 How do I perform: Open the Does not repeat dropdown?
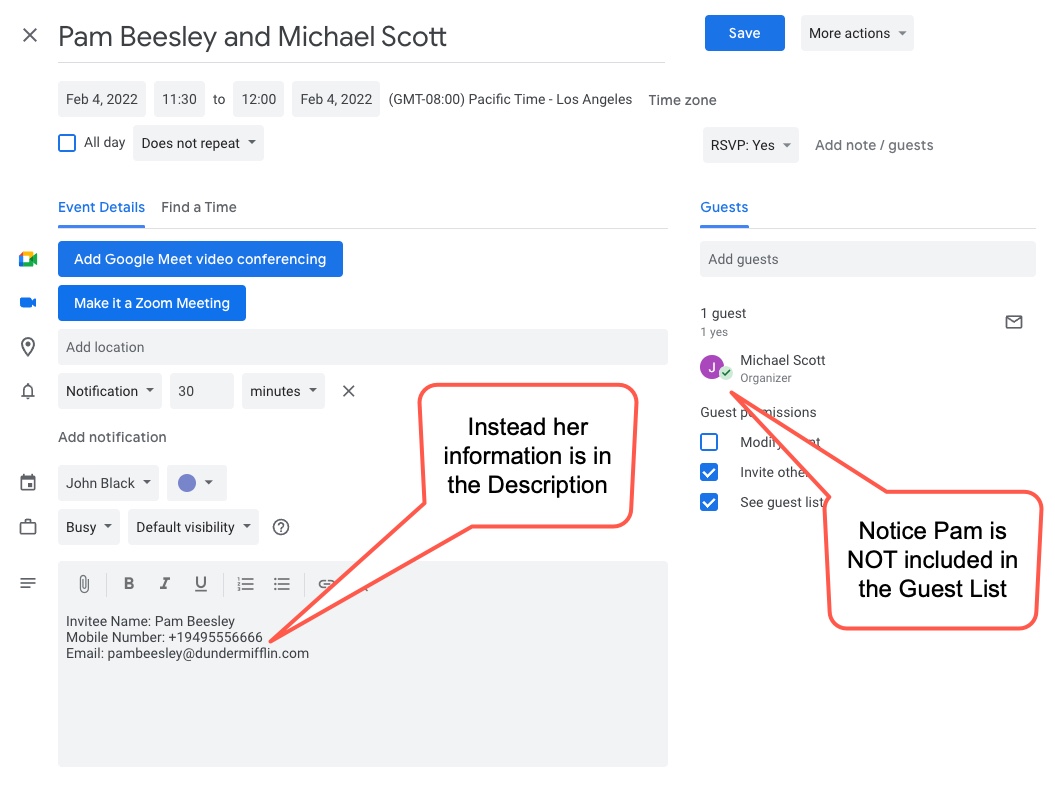coord(198,143)
